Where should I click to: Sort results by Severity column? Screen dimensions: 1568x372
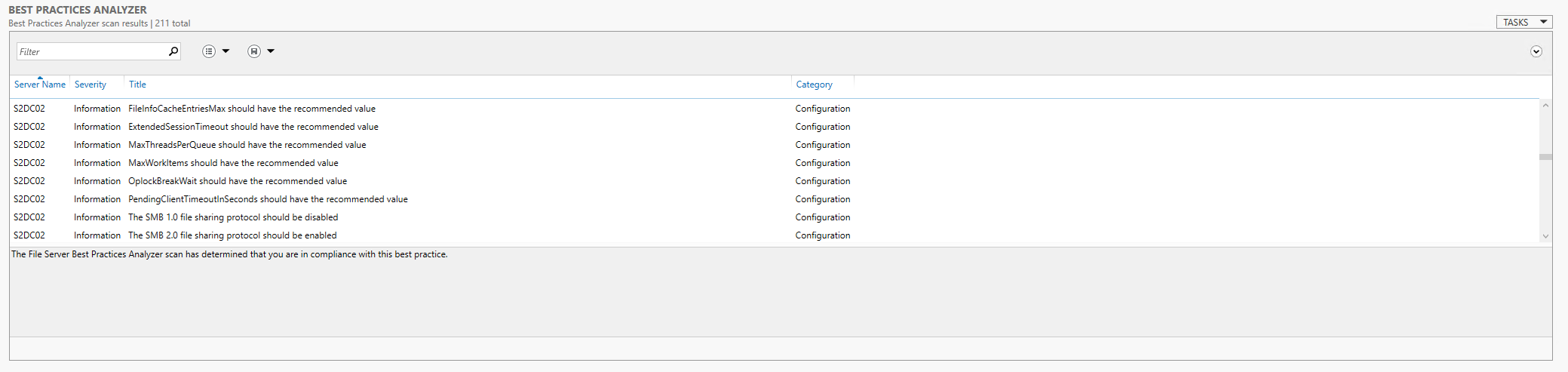tap(91, 85)
